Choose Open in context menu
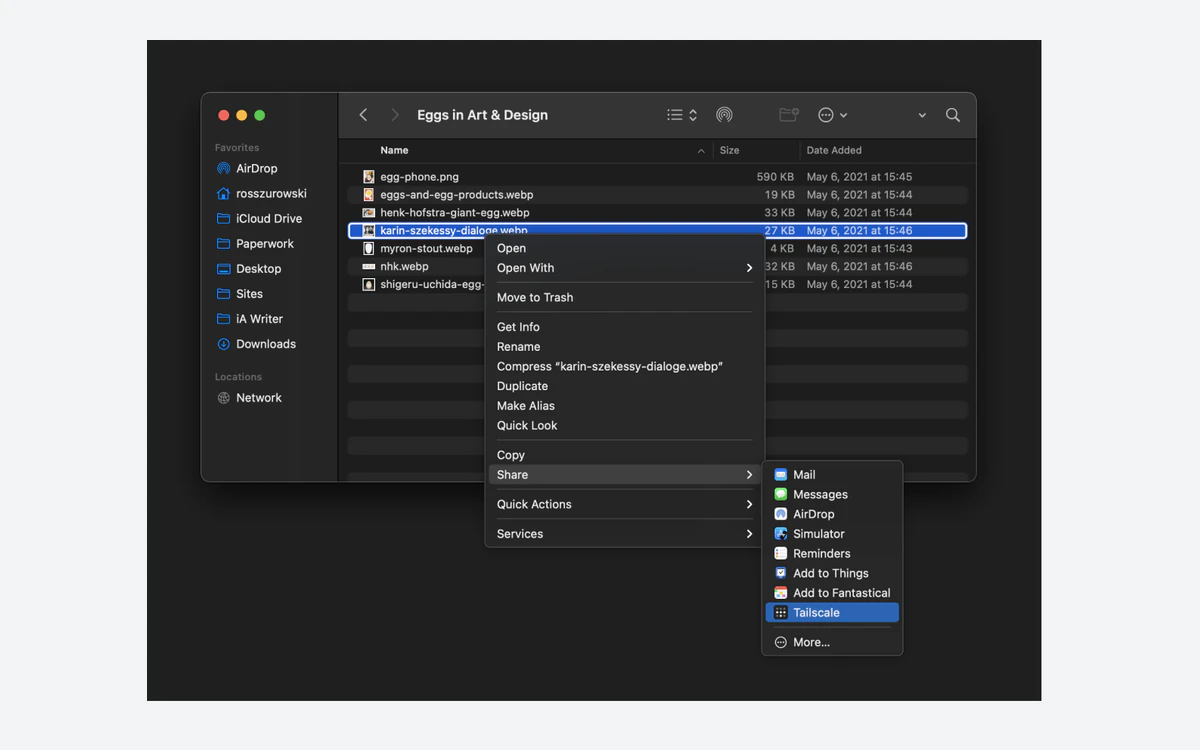1200x750 pixels. point(625,248)
